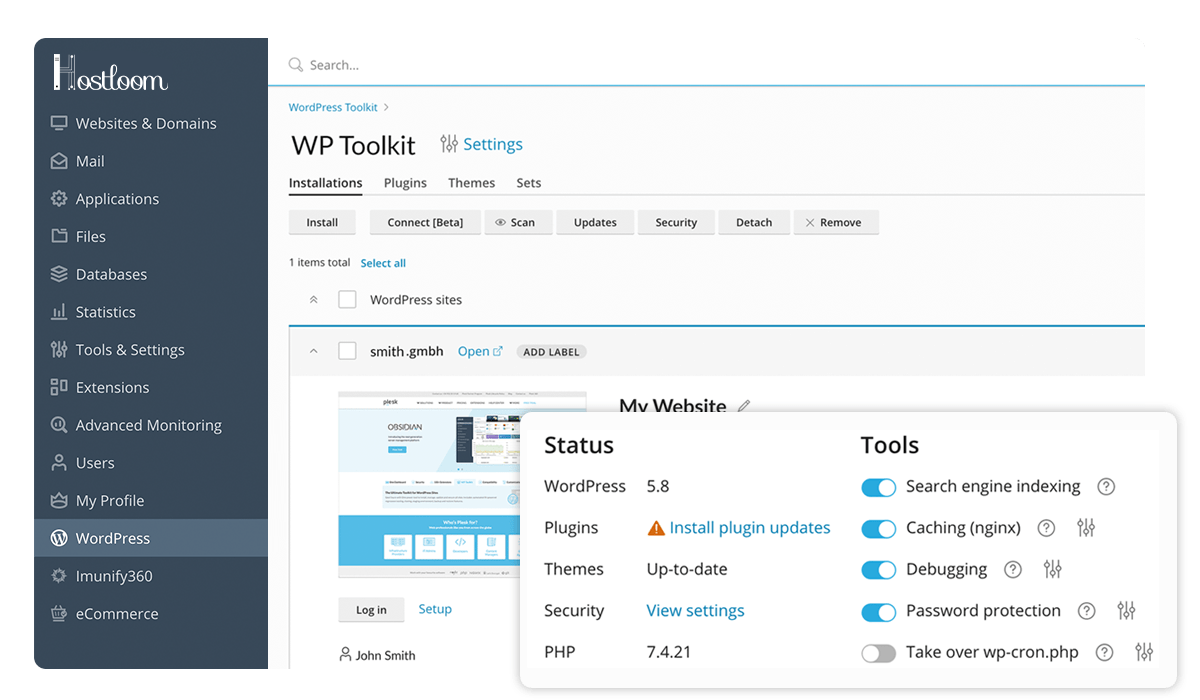Screen dimensions: 1200x700
Task: Toggle Caching (nginx) switch
Action: click(879, 529)
